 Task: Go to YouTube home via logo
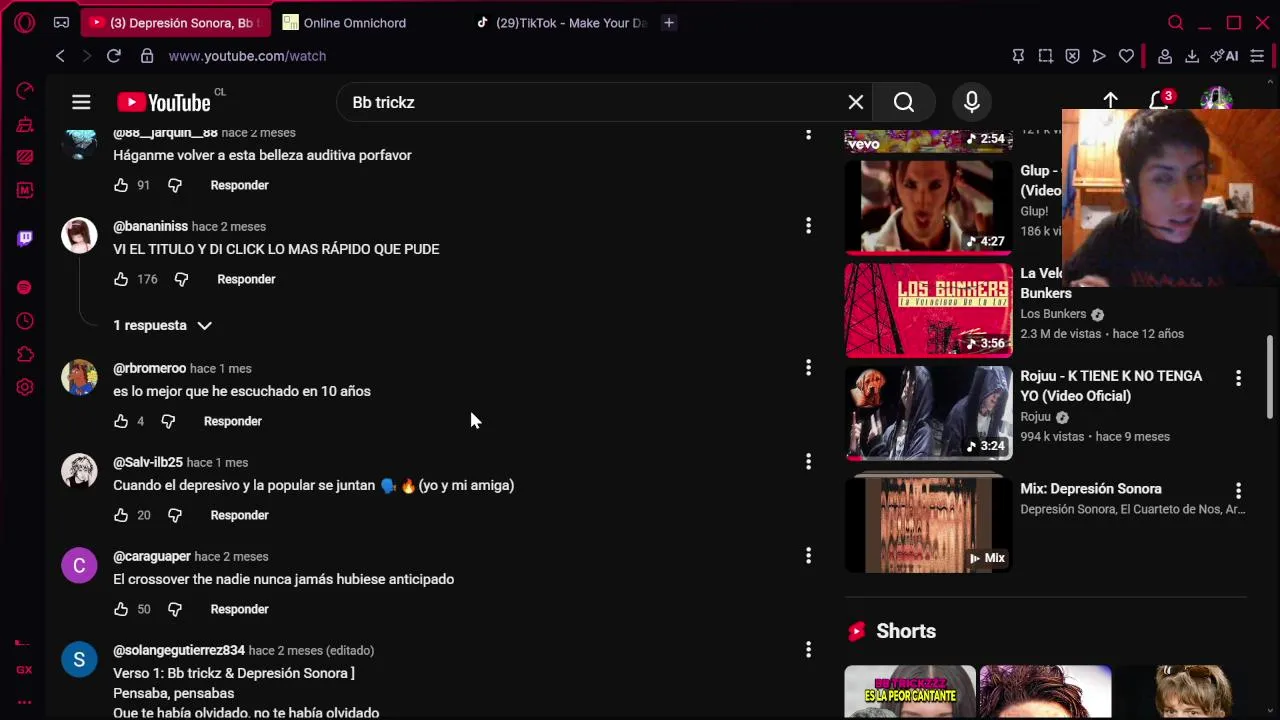(x=164, y=102)
